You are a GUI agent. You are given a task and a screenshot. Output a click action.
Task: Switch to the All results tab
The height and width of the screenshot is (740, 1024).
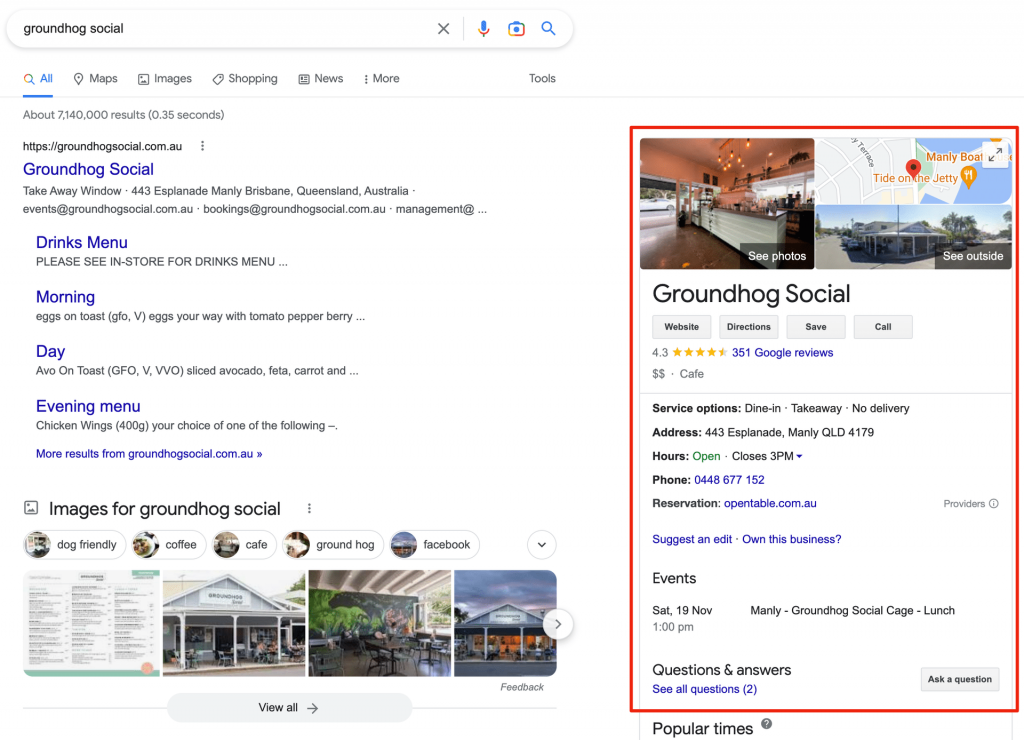(38, 78)
